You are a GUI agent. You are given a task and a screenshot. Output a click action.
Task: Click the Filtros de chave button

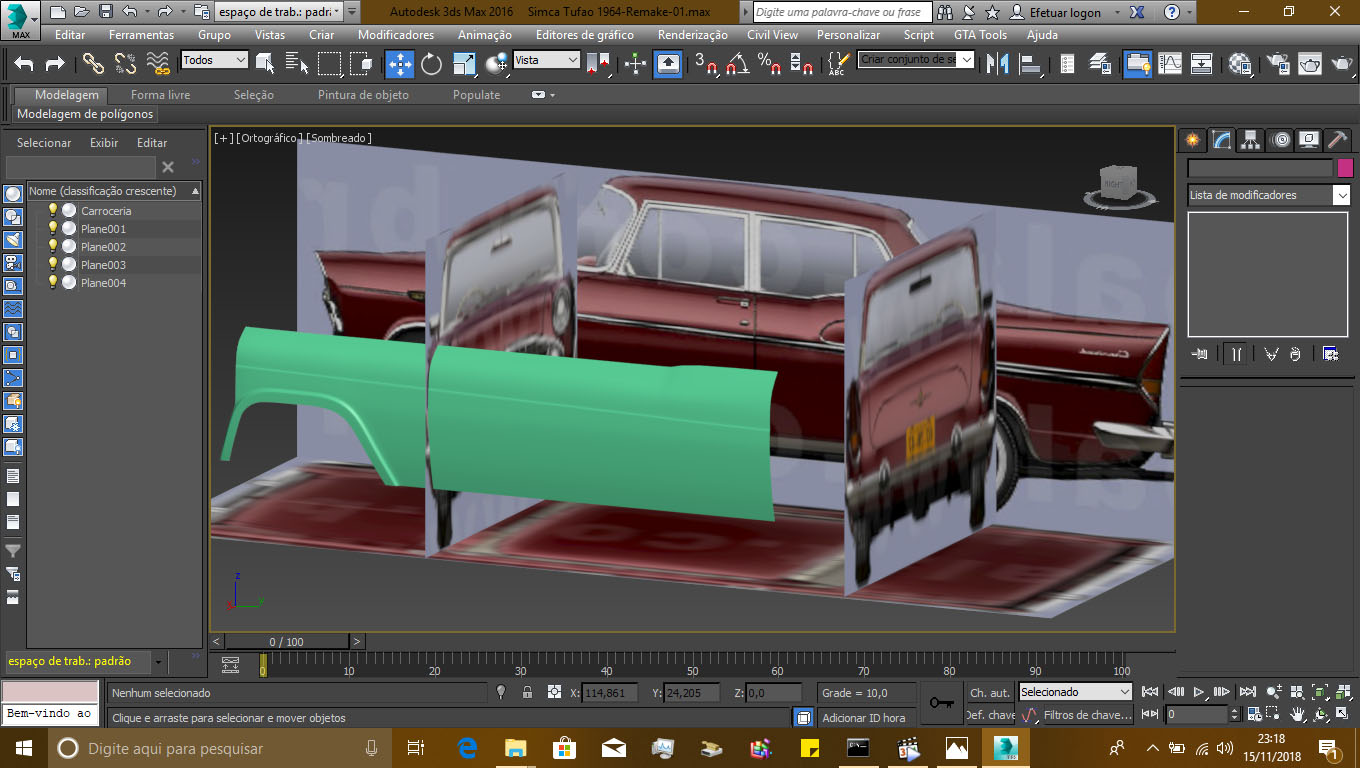point(1087,714)
